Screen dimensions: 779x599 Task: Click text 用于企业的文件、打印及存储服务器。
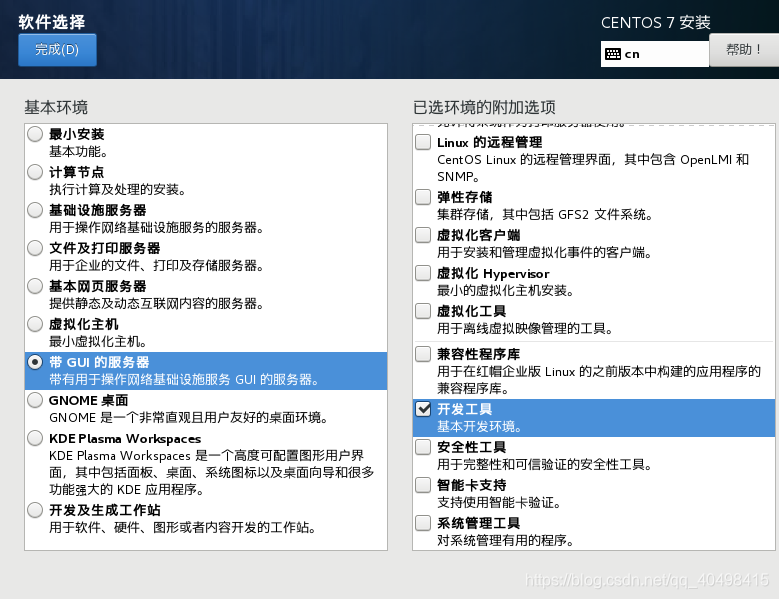(156, 265)
